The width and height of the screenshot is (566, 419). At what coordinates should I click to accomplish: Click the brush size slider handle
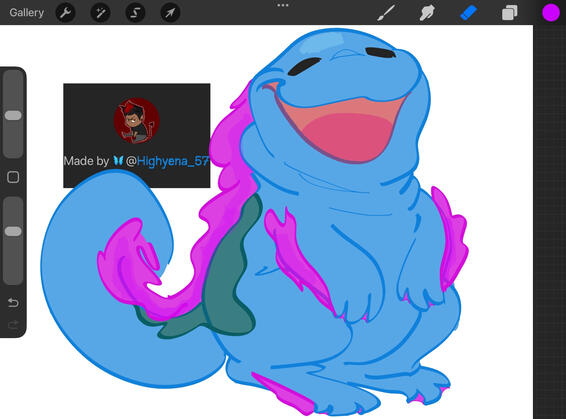[x=13, y=115]
